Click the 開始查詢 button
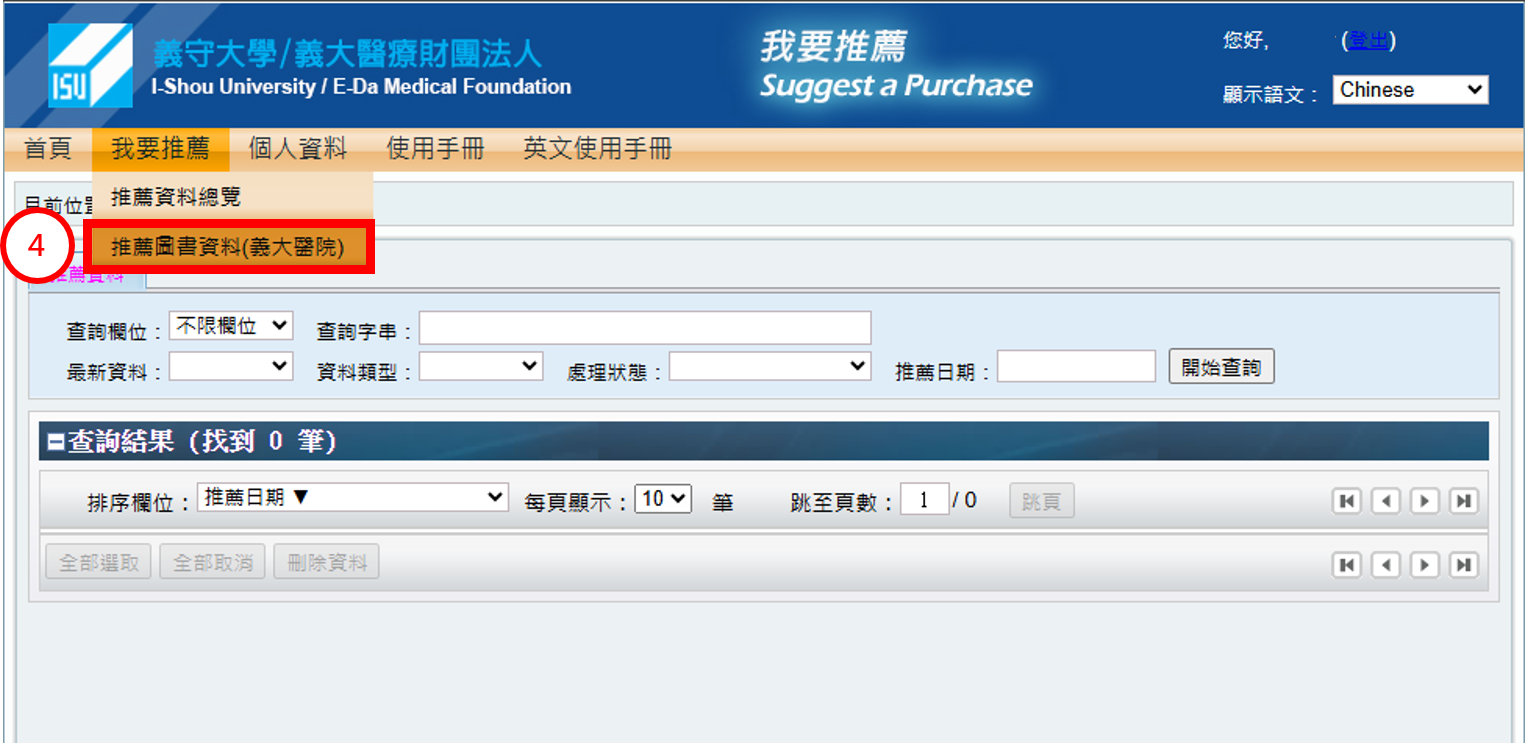Viewport: 1525px width, 743px height. pyautogui.click(x=1221, y=367)
